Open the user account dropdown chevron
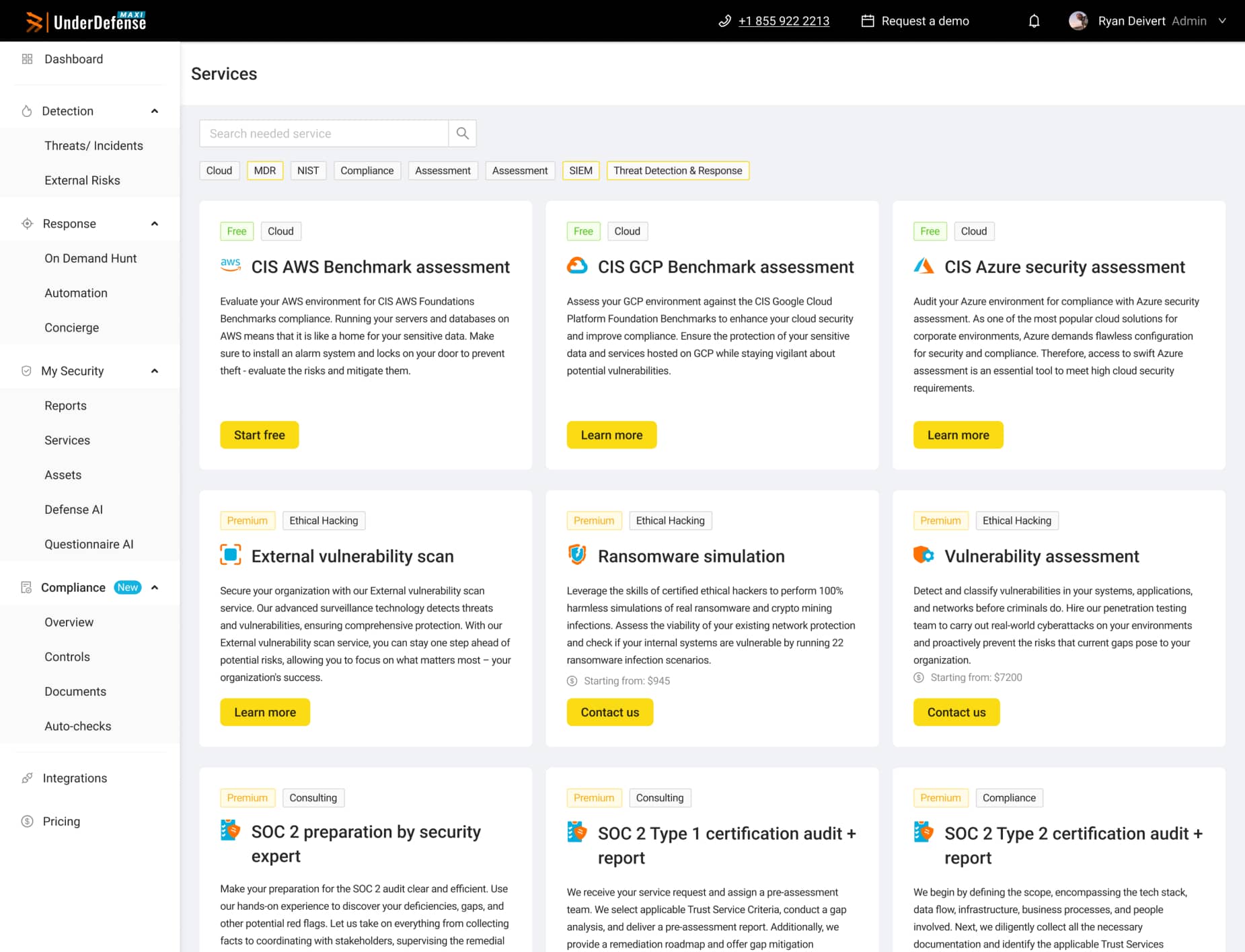This screenshot has height=952, width=1245. tap(1222, 21)
